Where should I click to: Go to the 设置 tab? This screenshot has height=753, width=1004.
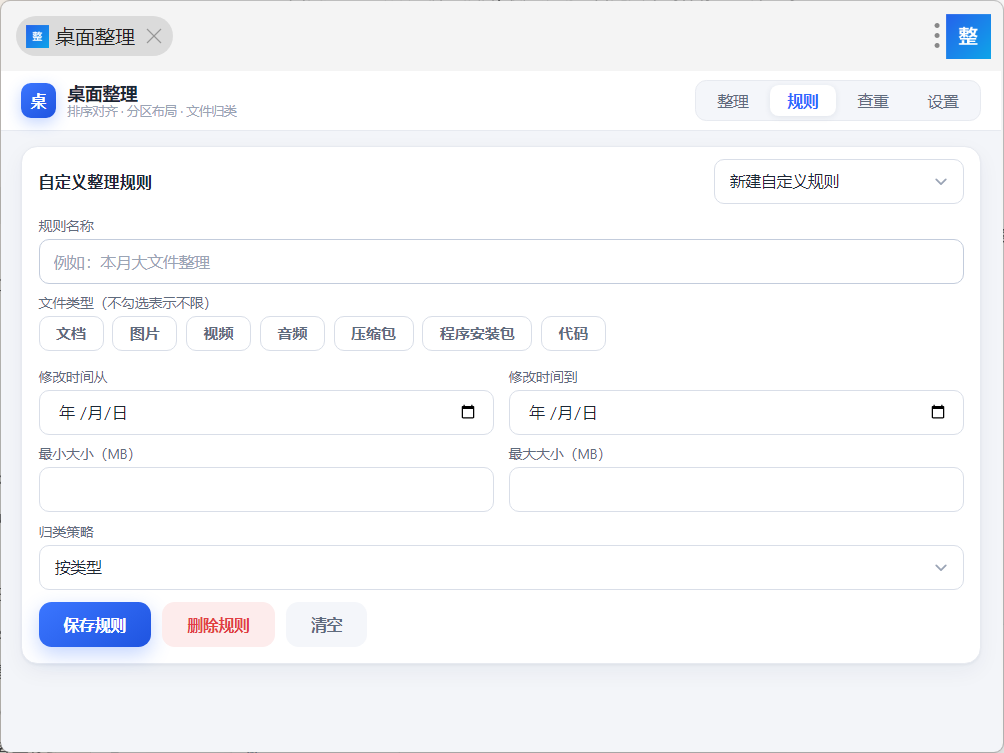tap(943, 101)
